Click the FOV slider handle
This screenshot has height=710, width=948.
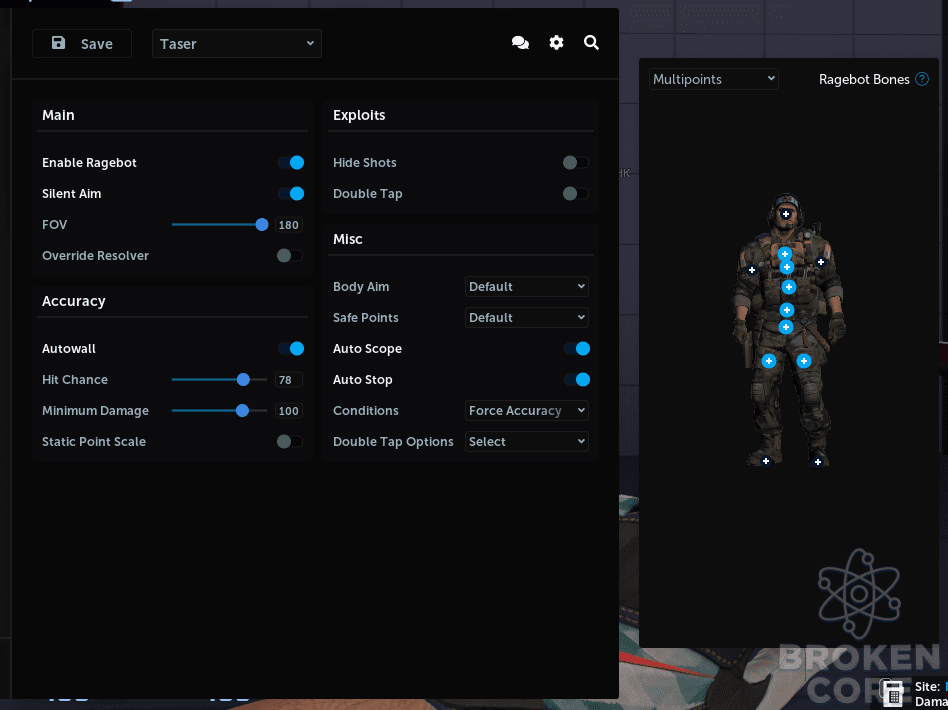[x=262, y=225]
